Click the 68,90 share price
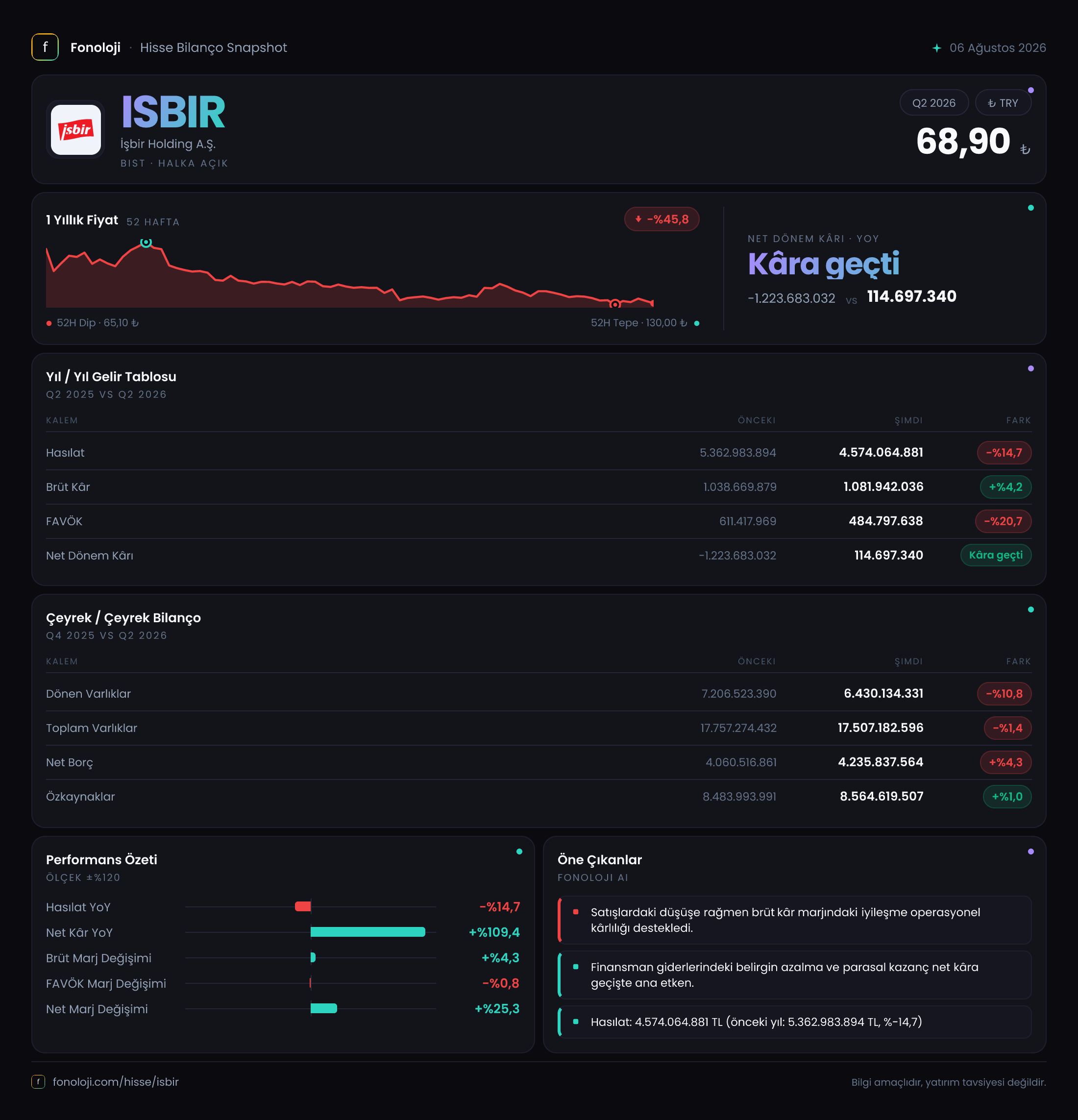The image size is (1078, 1120). point(963,141)
